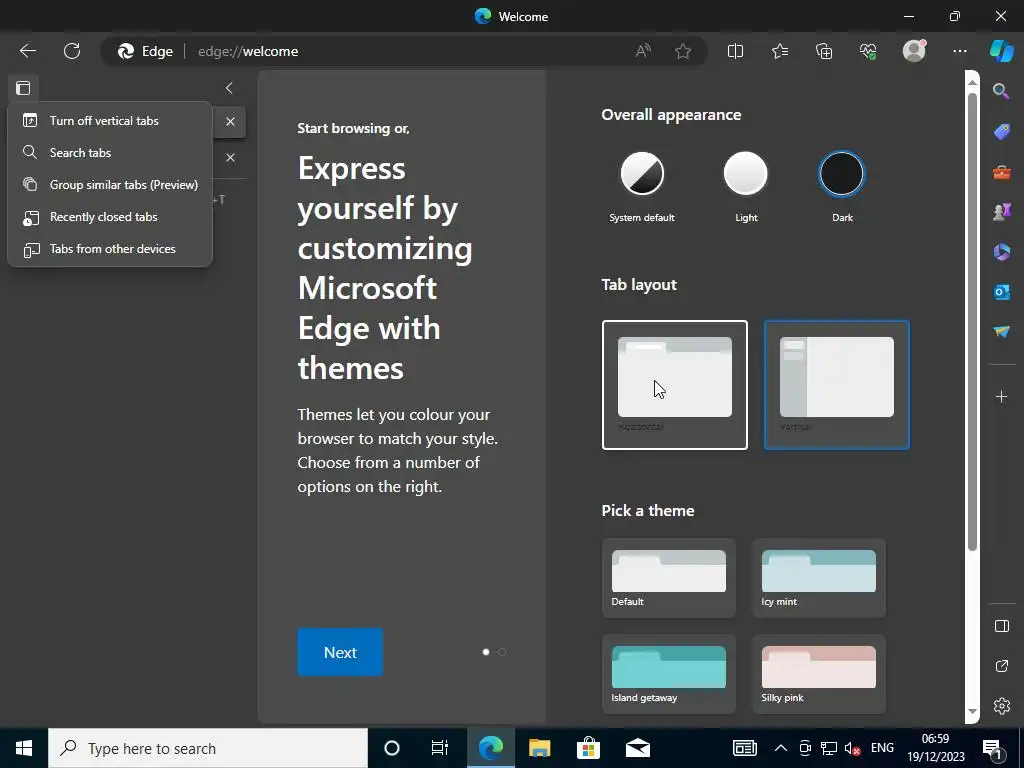Open split screen icon
This screenshot has width=1024, height=768.
735,51
